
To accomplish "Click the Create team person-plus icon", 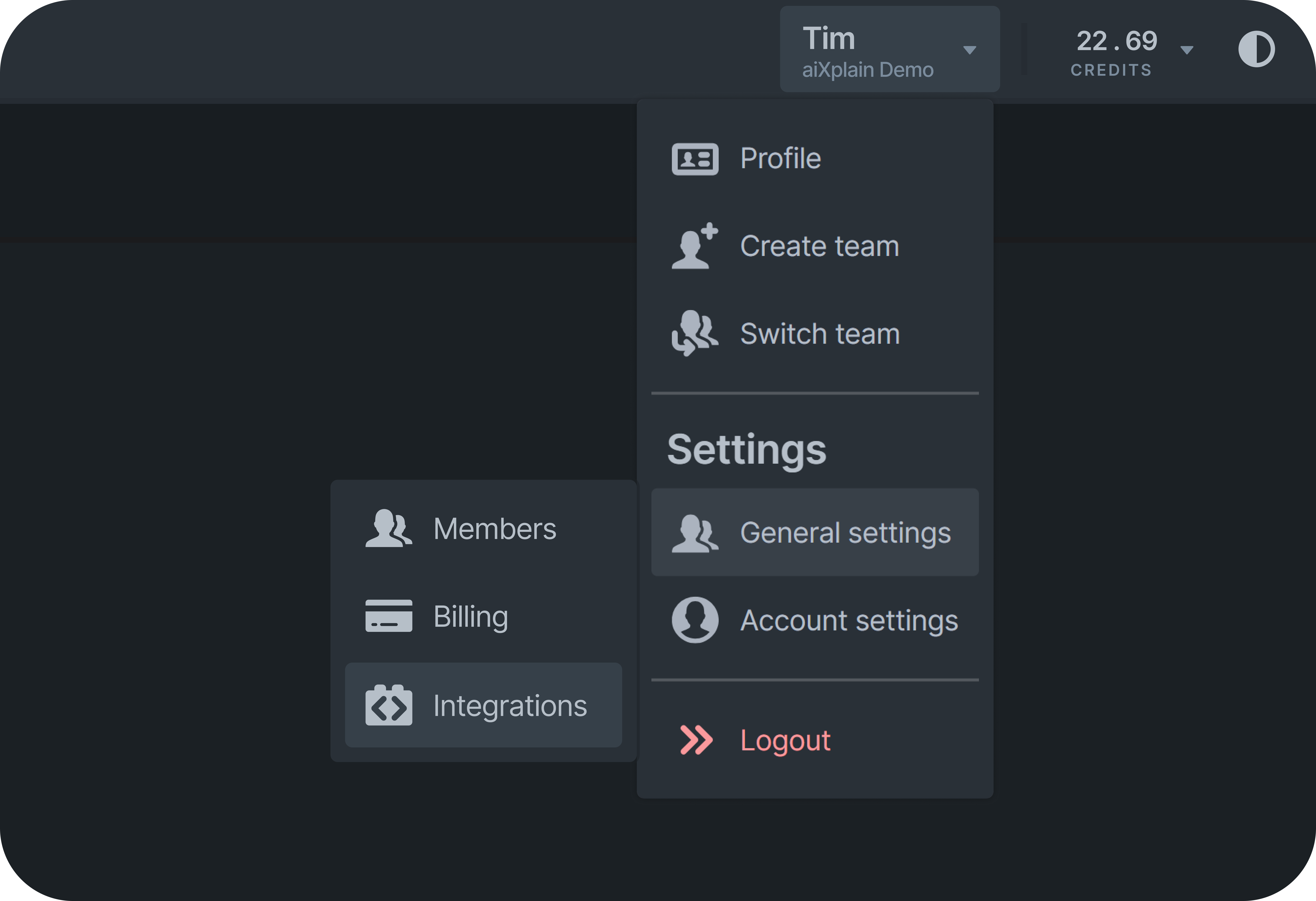I will (695, 246).
